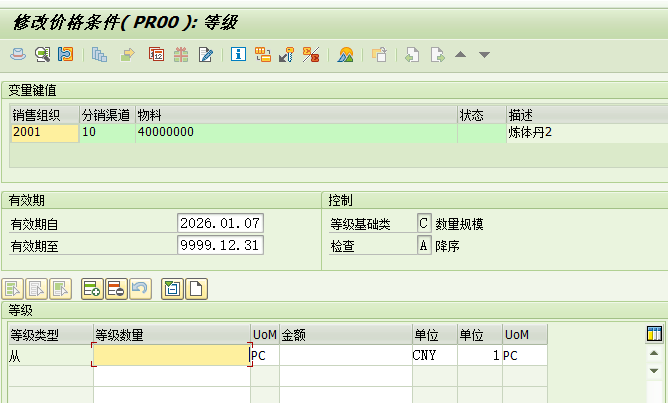The width and height of the screenshot is (668, 403).
Task: Click the 检查 field showing A
Action: point(423,245)
